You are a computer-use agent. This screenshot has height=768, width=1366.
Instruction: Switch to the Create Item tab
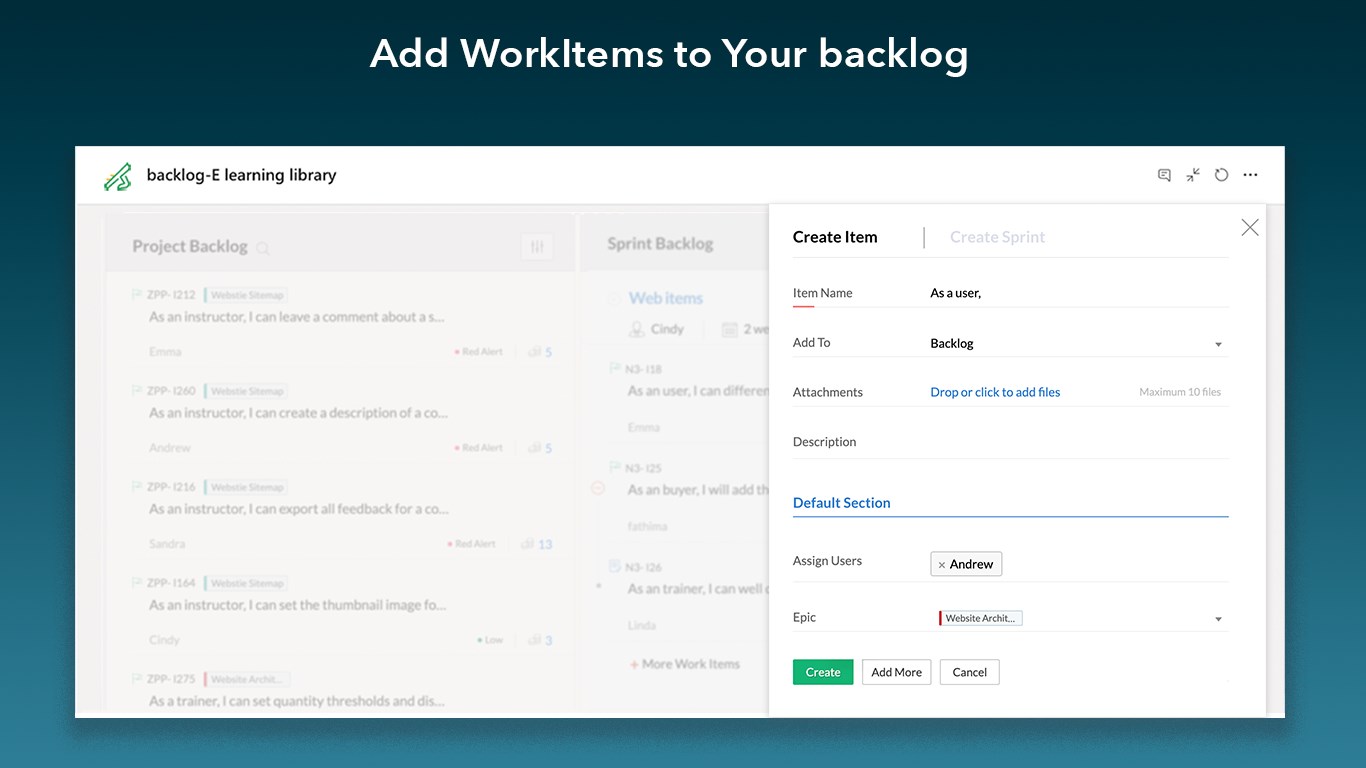tap(835, 237)
